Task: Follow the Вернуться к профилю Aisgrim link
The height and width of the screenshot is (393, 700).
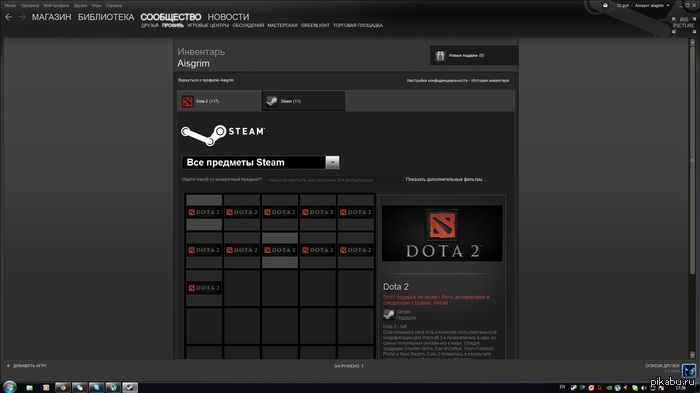Action: pos(206,80)
